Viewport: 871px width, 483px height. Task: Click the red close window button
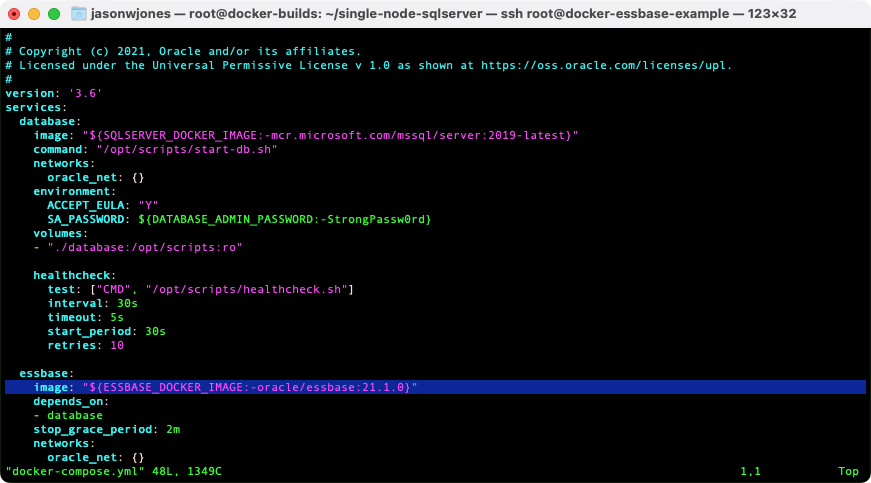pos(14,14)
